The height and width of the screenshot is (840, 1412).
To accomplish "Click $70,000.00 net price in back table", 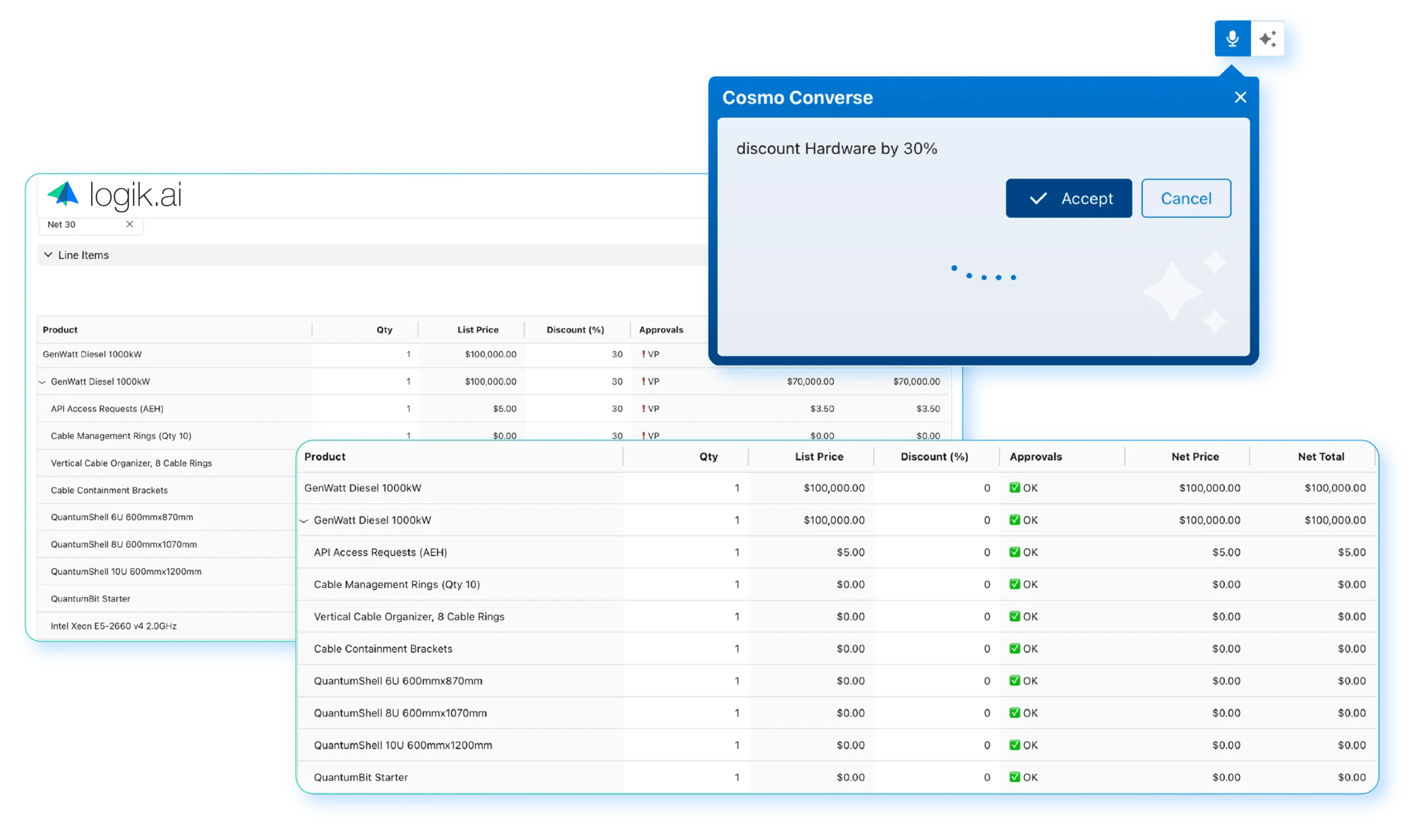I will click(x=810, y=381).
